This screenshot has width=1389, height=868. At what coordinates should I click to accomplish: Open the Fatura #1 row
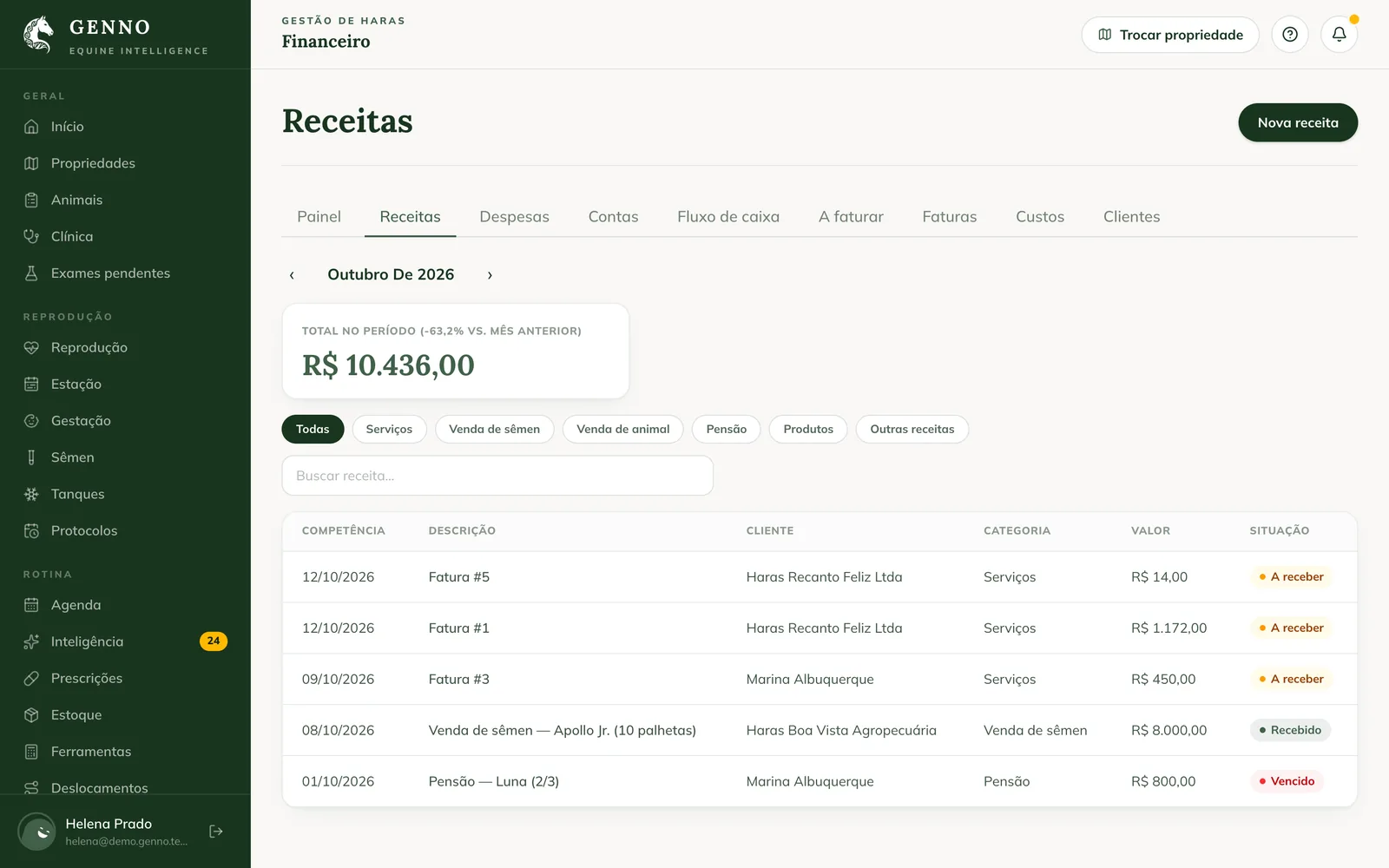(x=820, y=628)
